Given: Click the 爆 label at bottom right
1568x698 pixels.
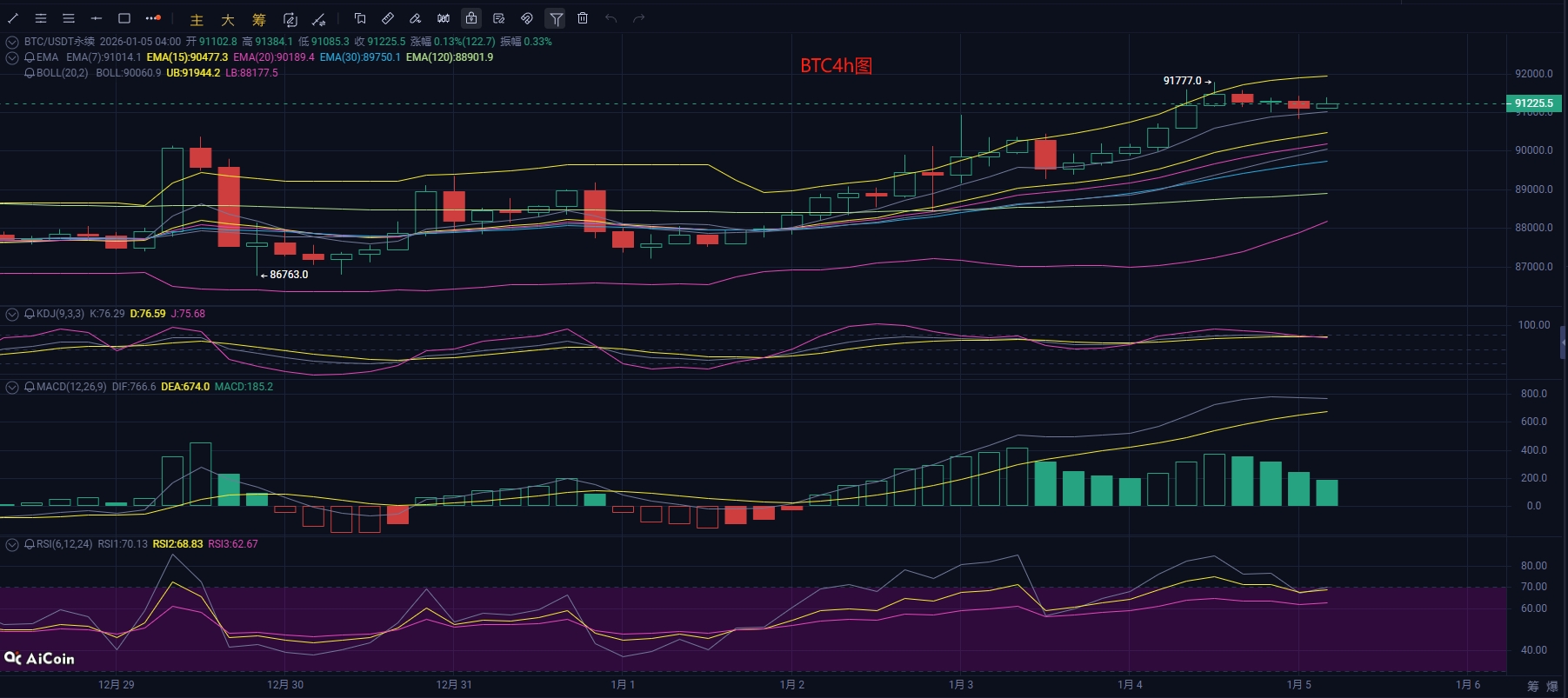Looking at the screenshot, I should click(1551, 686).
